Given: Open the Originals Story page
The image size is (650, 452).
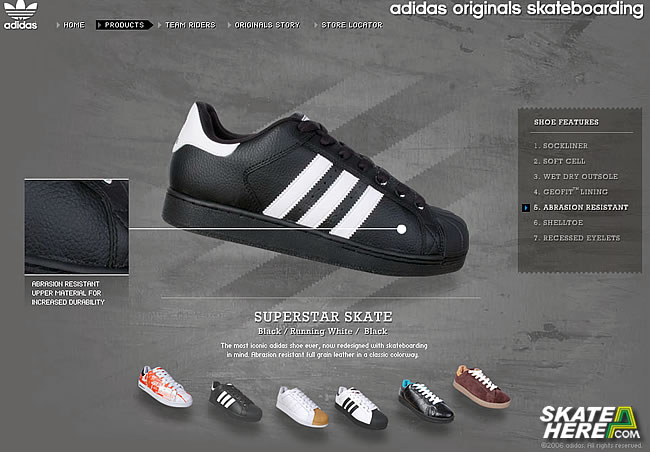Looking at the screenshot, I should (267, 25).
